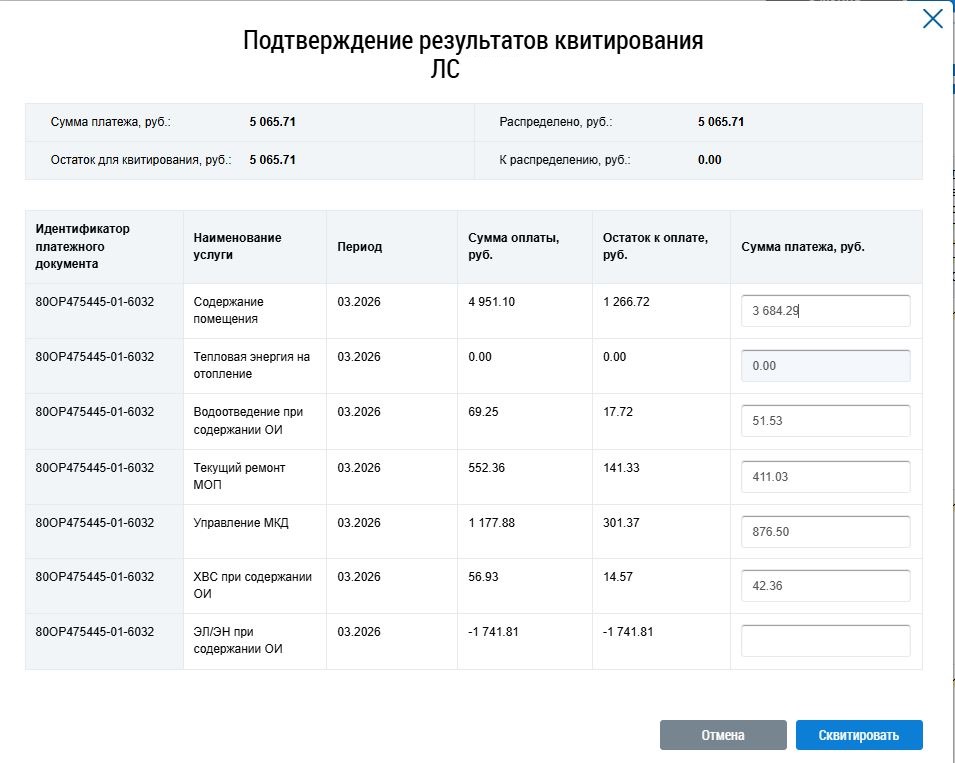Select service name Управление МКД
The image size is (955, 763).
point(241,522)
